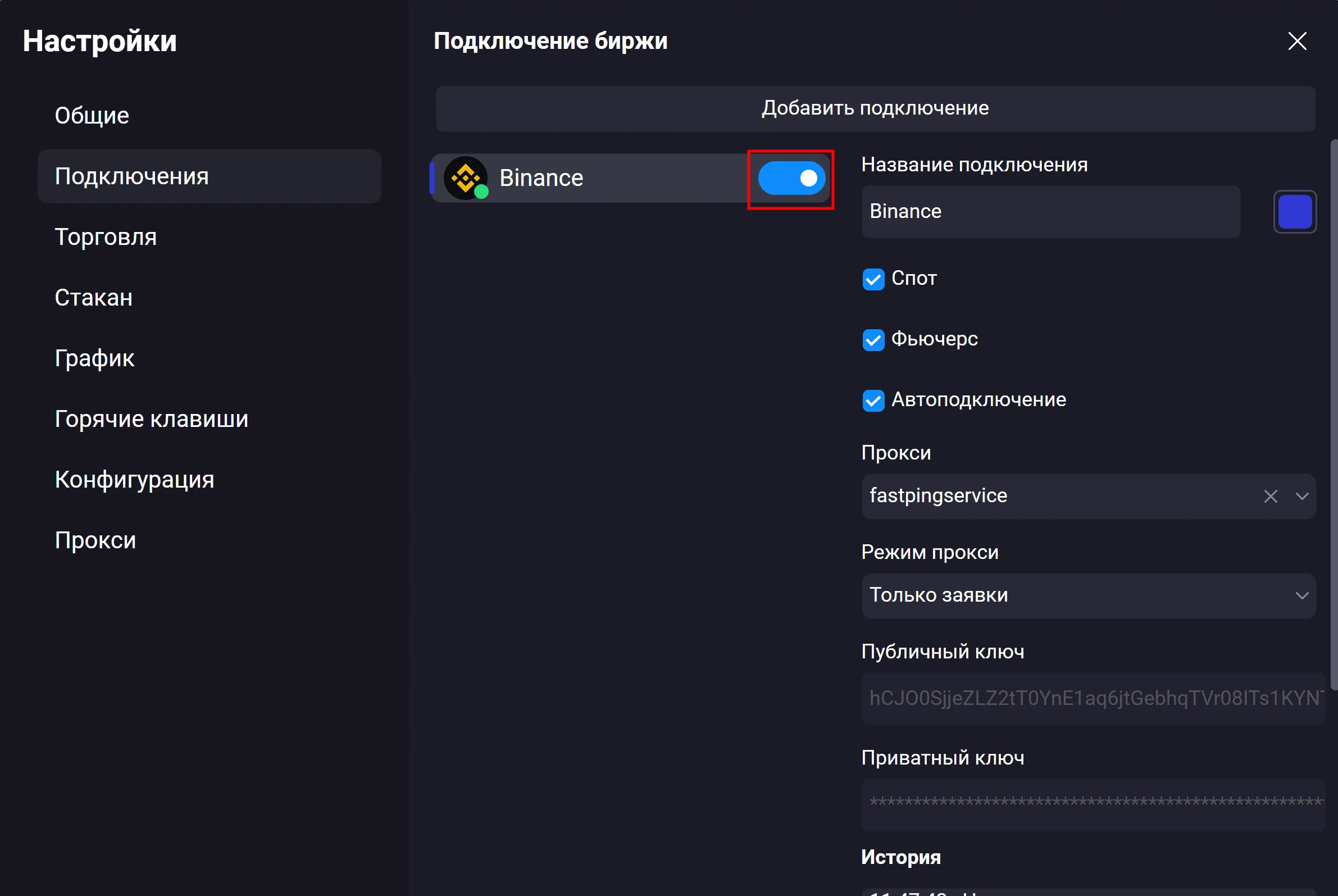Toggle the Binance connection switch

point(791,178)
